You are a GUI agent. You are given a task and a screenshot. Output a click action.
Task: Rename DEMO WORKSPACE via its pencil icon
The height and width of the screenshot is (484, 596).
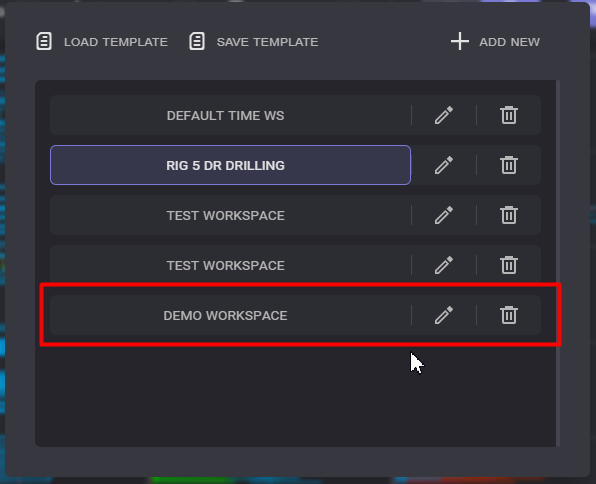(x=444, y=315)
